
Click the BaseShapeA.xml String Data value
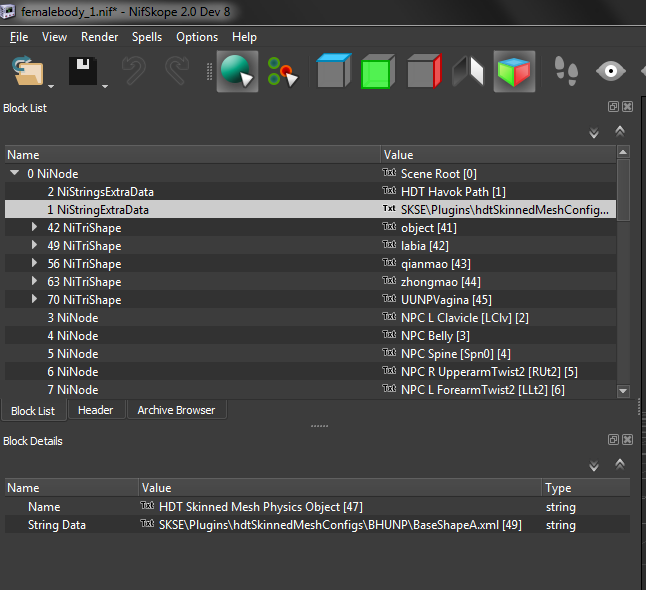pos(340,525)
